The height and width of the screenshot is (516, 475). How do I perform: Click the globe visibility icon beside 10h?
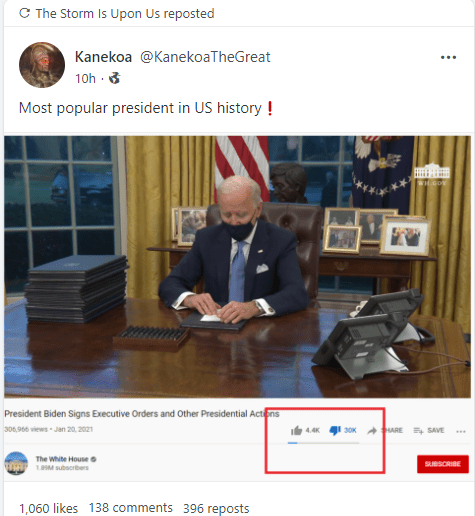(x=114, y=78)
